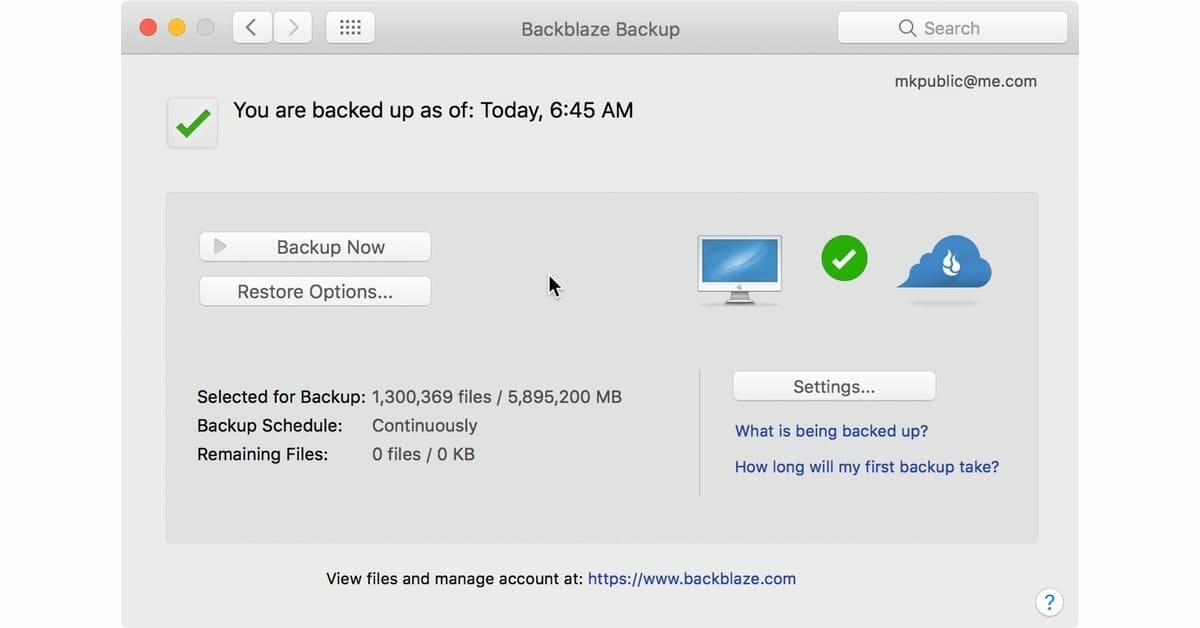Click the 'Continuously' schedule value
Image resolution: width=1200 pixels, height=628 pixels.
point(425,426)
